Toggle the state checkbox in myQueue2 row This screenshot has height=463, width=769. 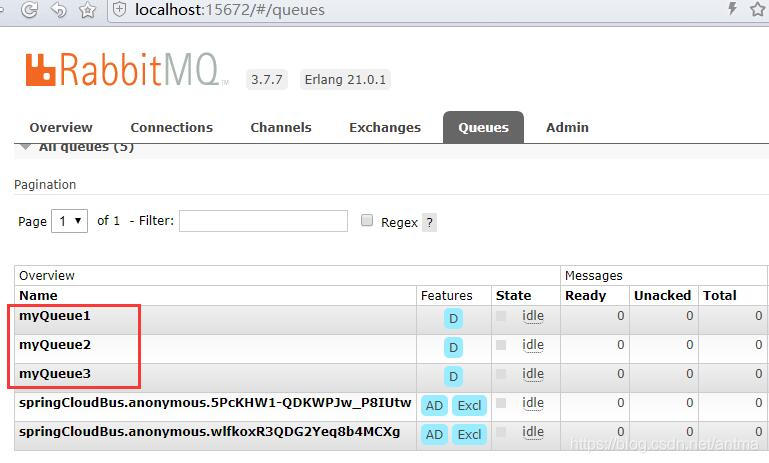coord(501,345)
